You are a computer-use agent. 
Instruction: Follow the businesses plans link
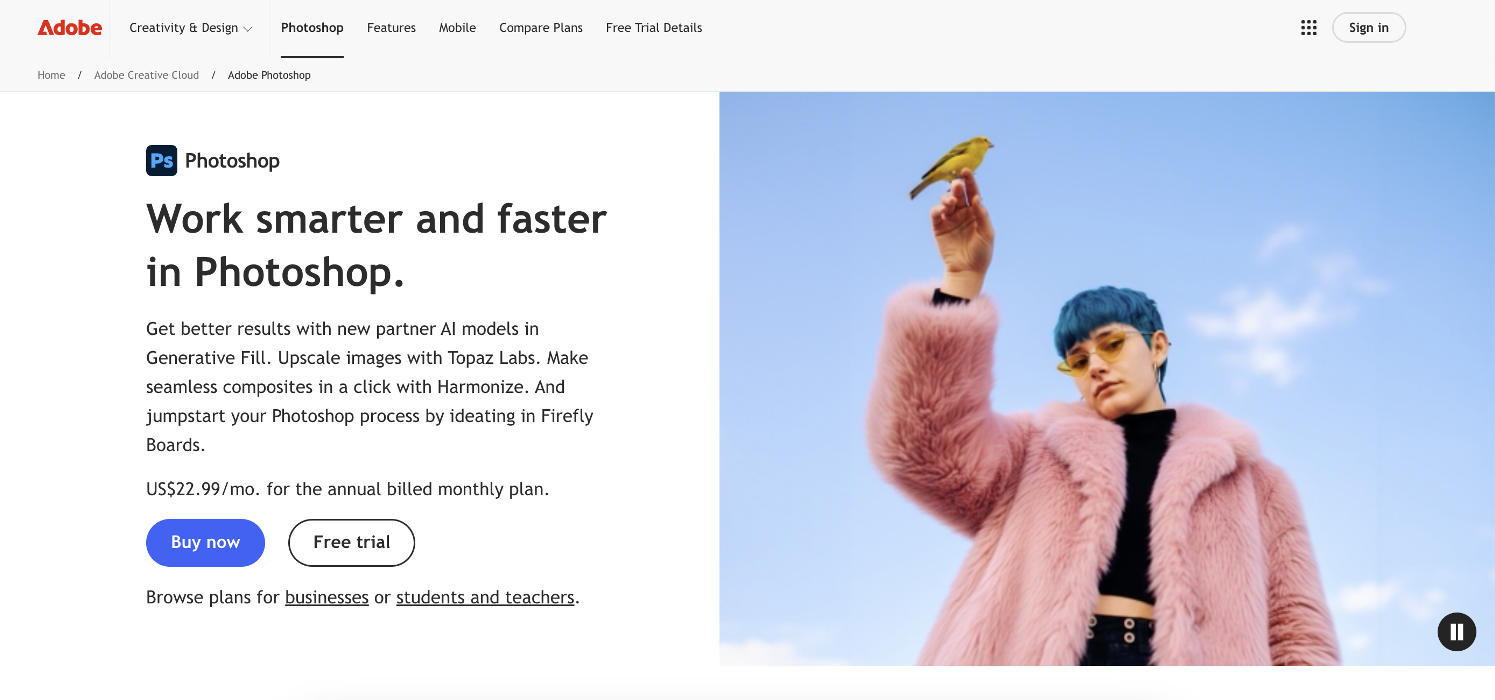327,597
